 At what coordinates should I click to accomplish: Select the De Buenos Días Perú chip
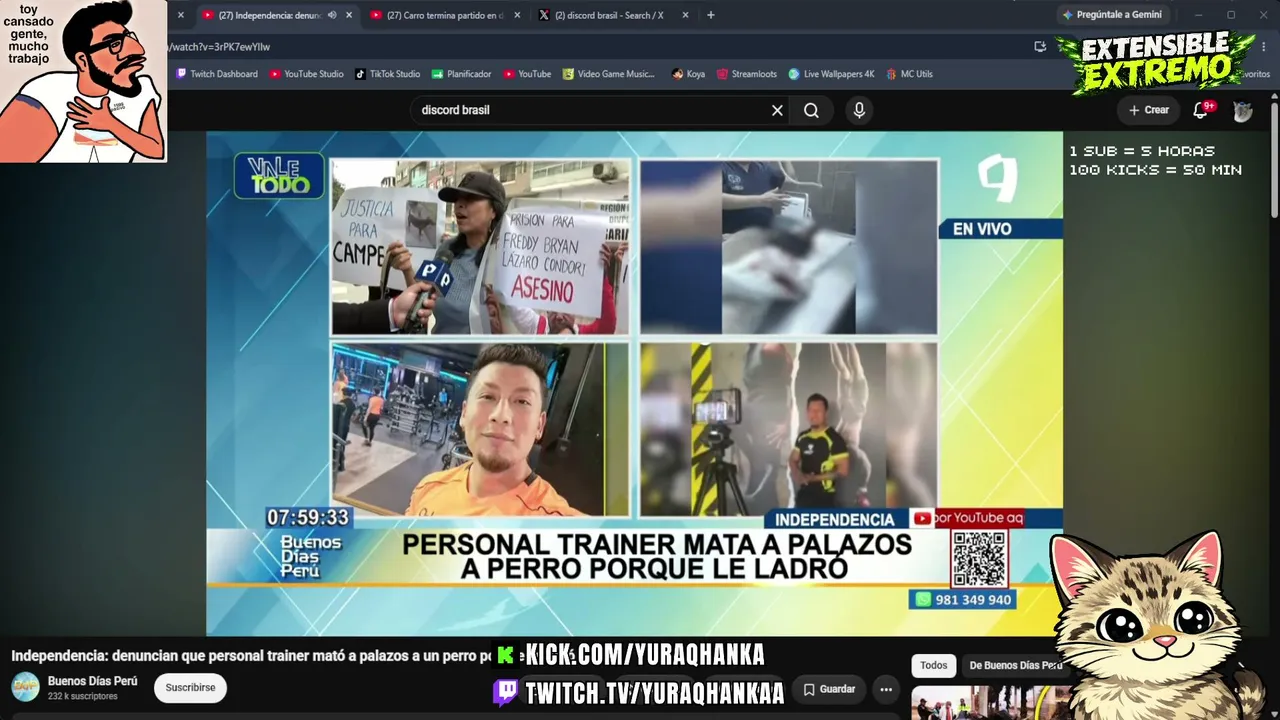tap(1013, 666)
